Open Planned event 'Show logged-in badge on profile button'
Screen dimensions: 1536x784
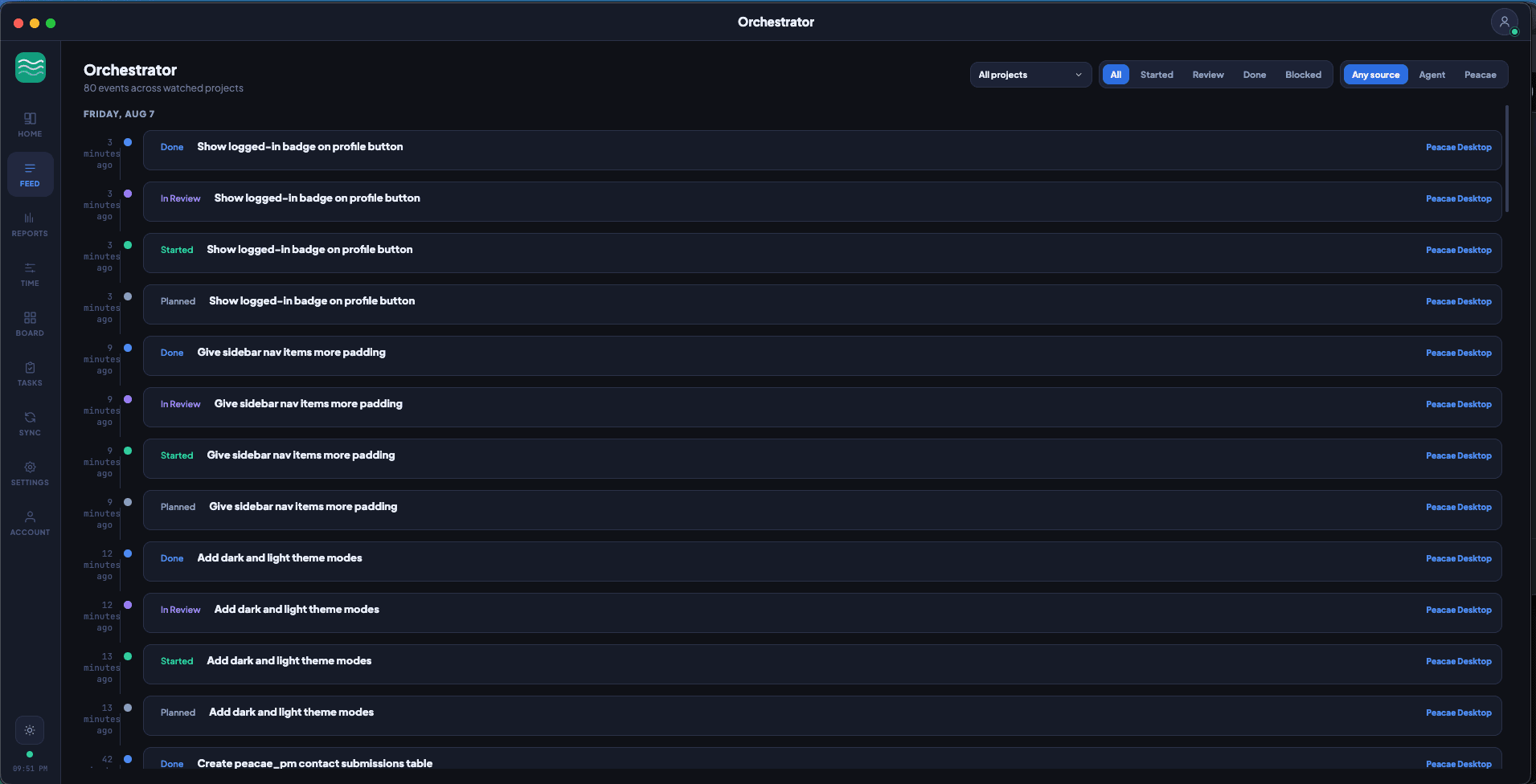(x=822, y=304)
